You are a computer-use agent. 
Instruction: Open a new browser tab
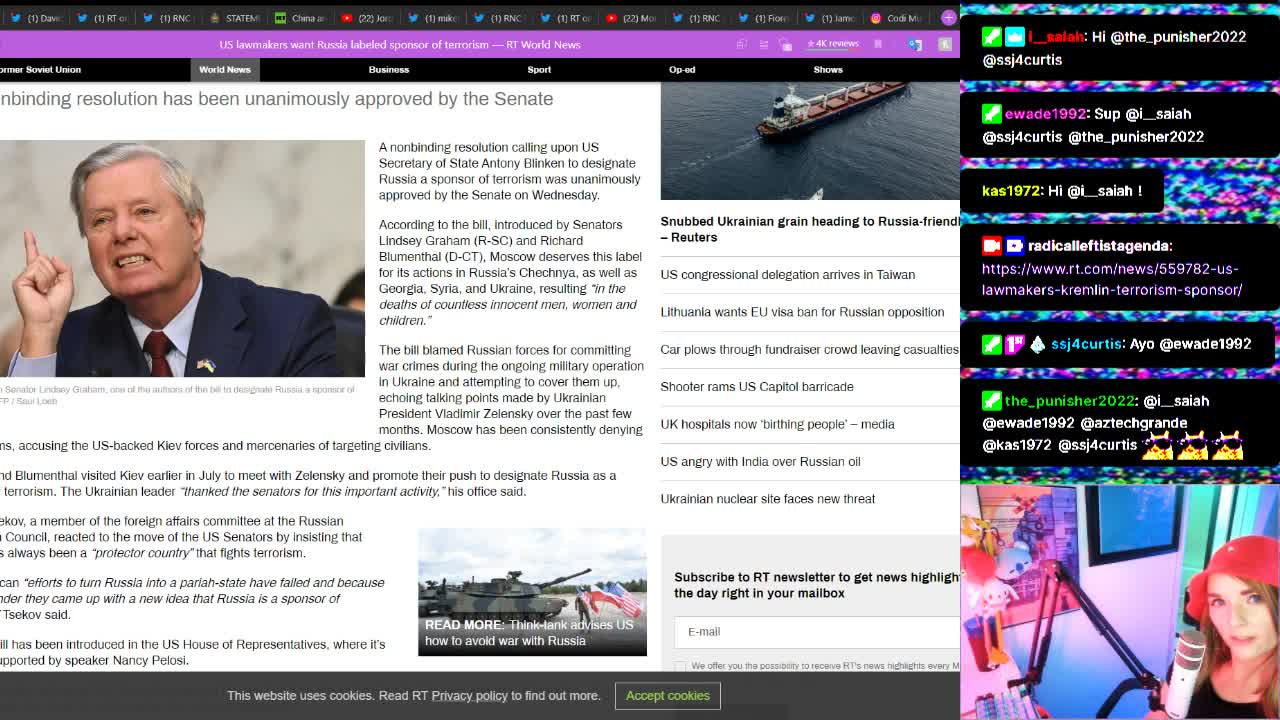point(948,18)
